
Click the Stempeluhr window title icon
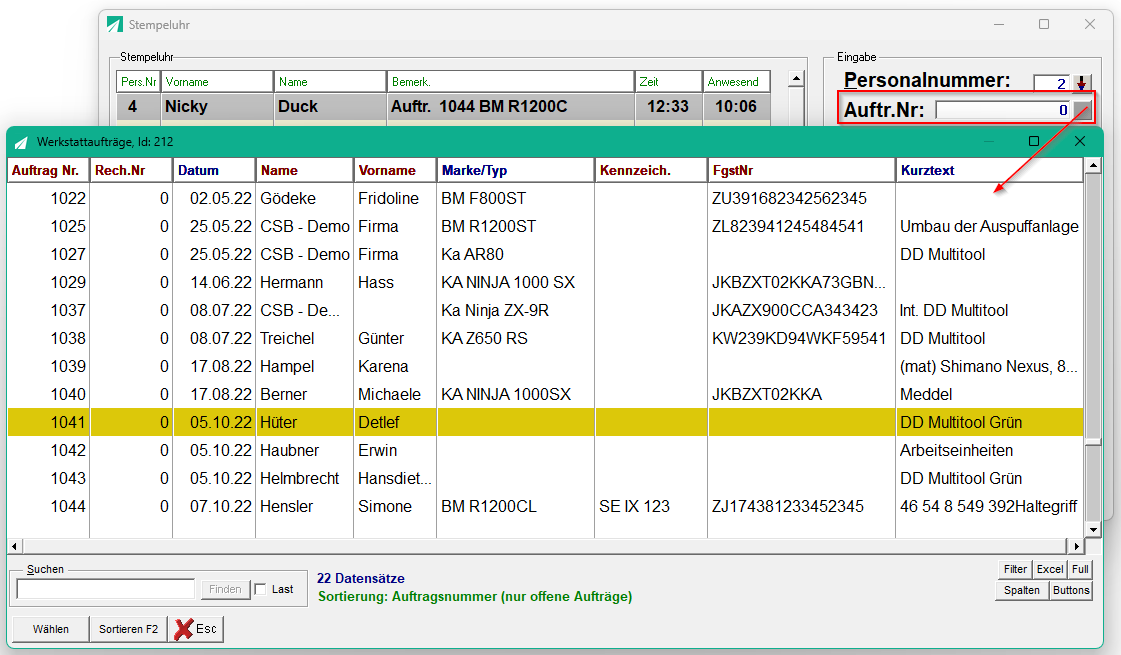pos(114,24)
